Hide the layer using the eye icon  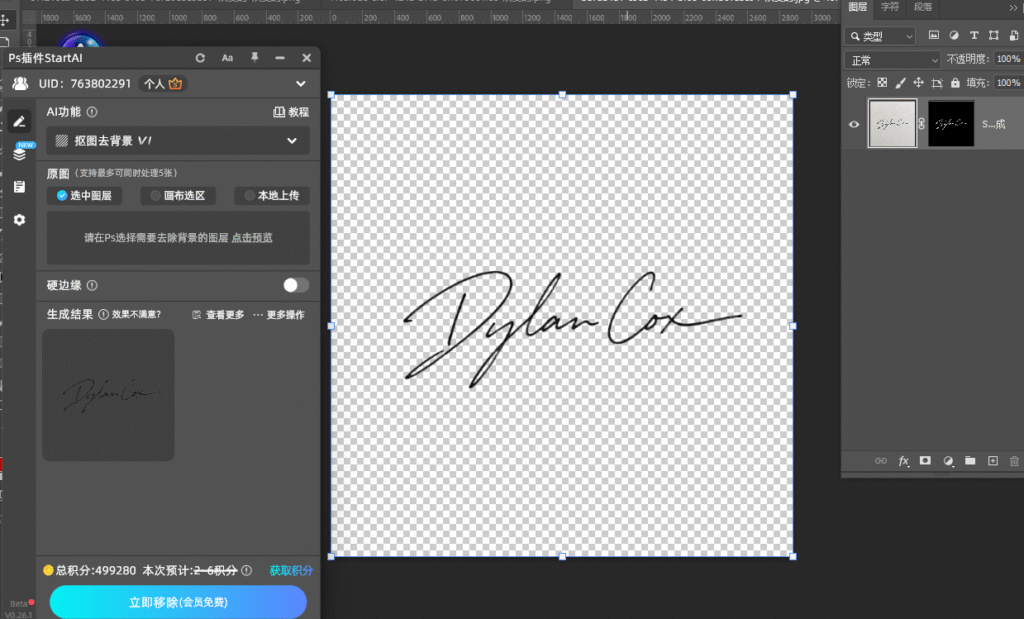(x=854, y=124)
